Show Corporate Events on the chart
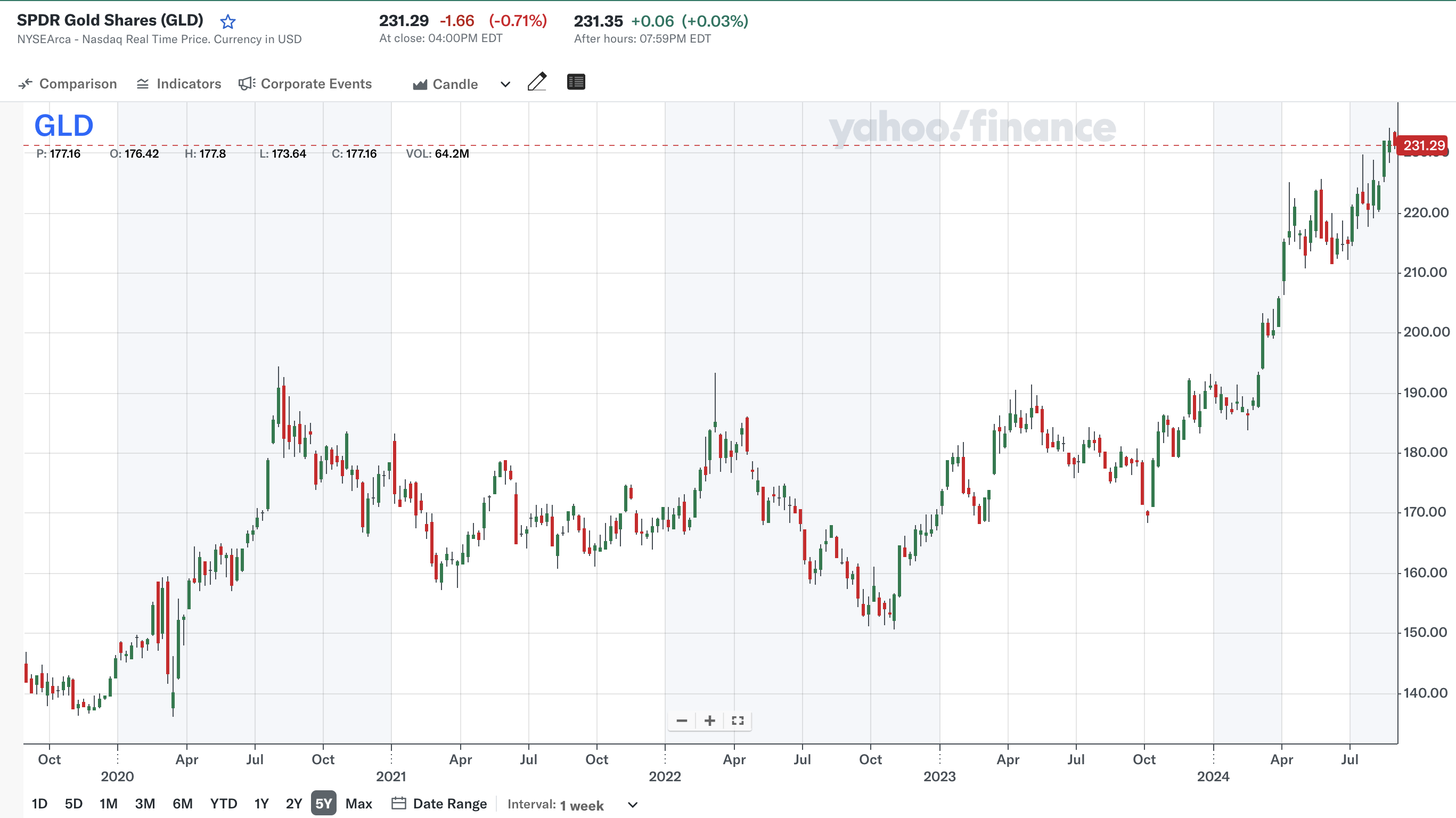 pyautogui.click(x=305, y=83)
